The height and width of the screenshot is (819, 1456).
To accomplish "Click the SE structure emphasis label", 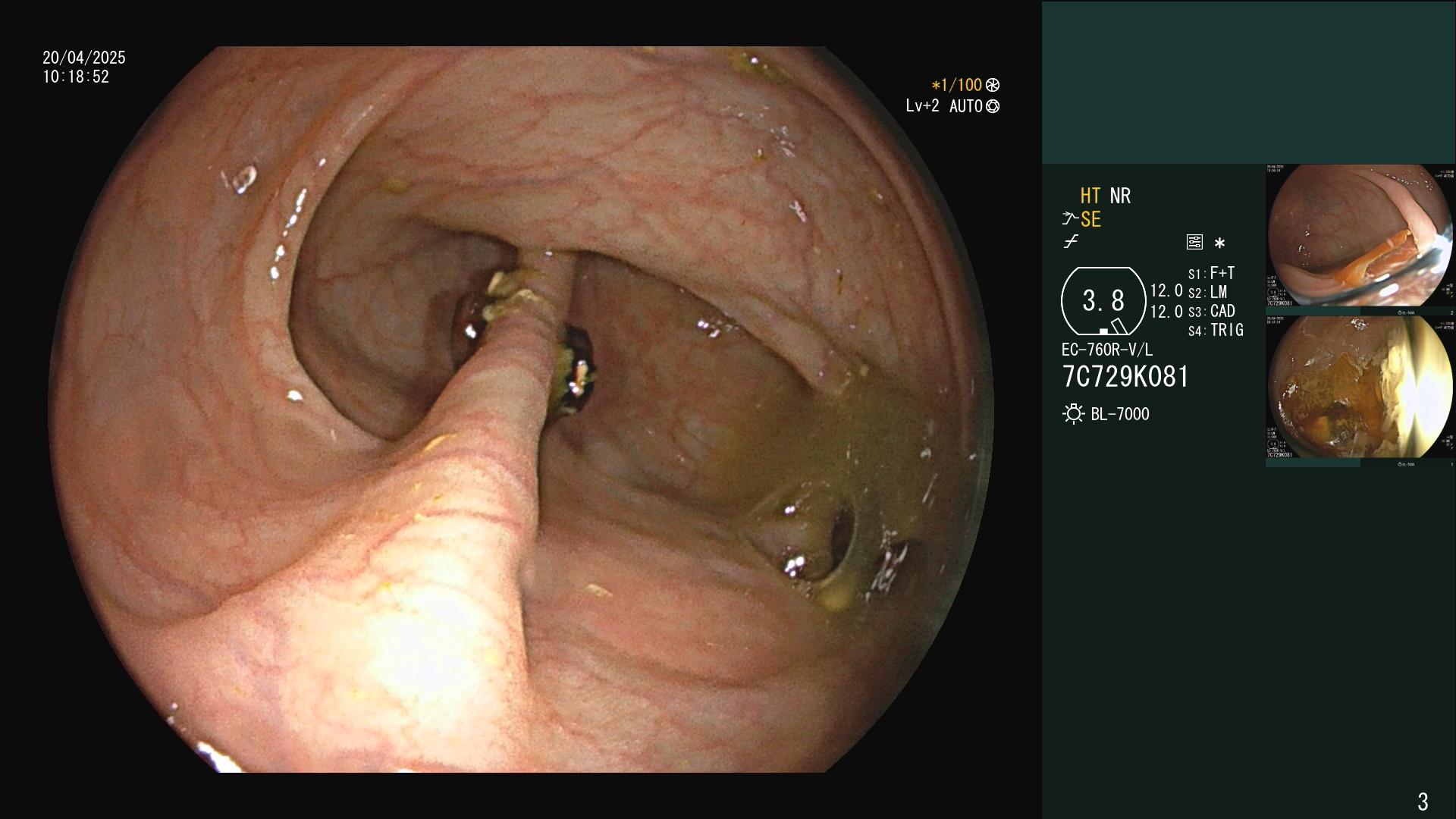I will tap(1090, 219).
